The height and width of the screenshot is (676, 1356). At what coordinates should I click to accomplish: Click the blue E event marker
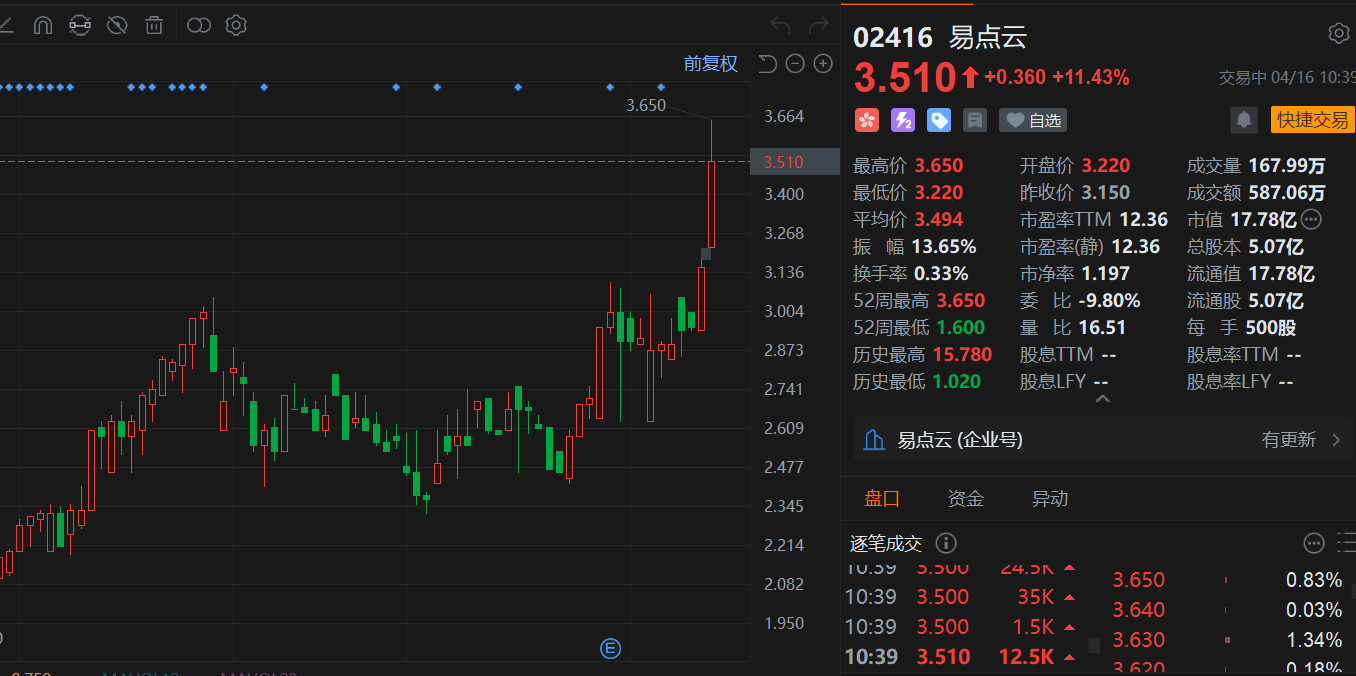[x=610, y=649]
